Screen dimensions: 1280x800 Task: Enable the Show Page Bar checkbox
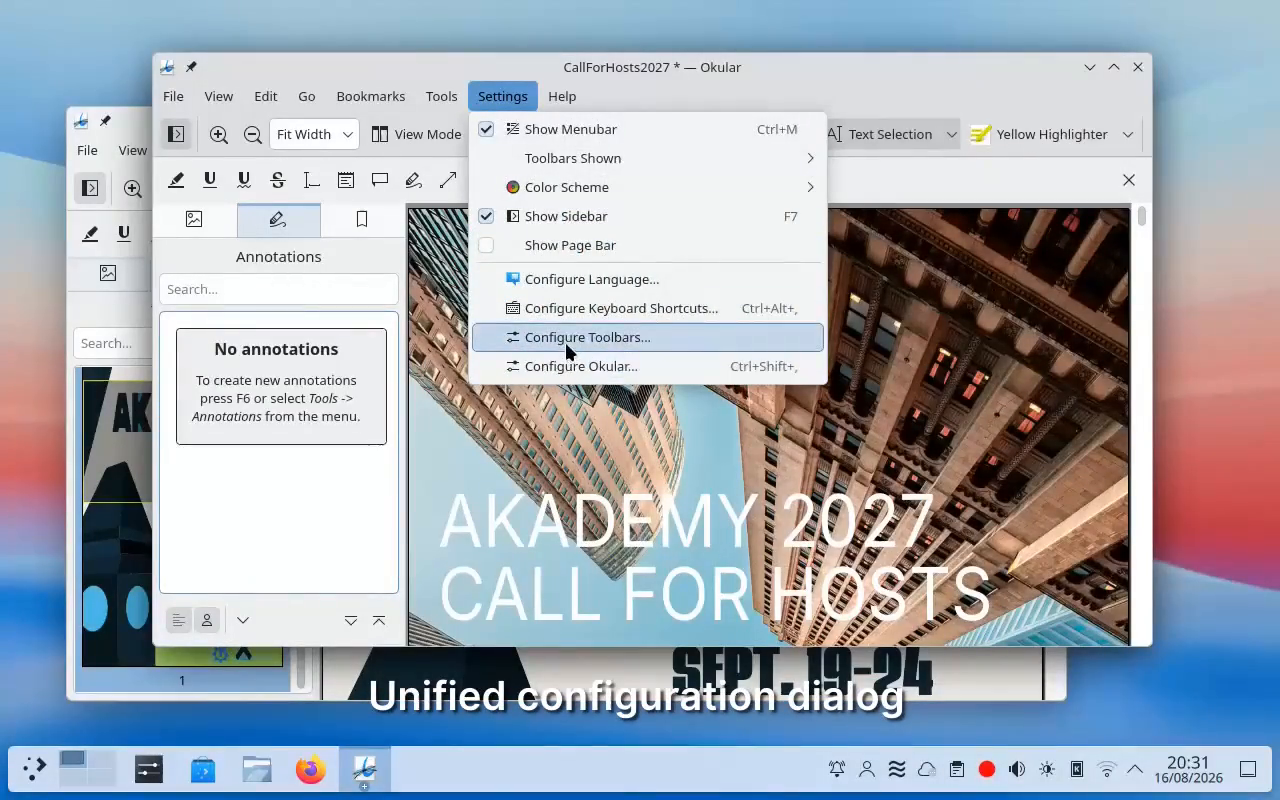(x=486, y=245)
